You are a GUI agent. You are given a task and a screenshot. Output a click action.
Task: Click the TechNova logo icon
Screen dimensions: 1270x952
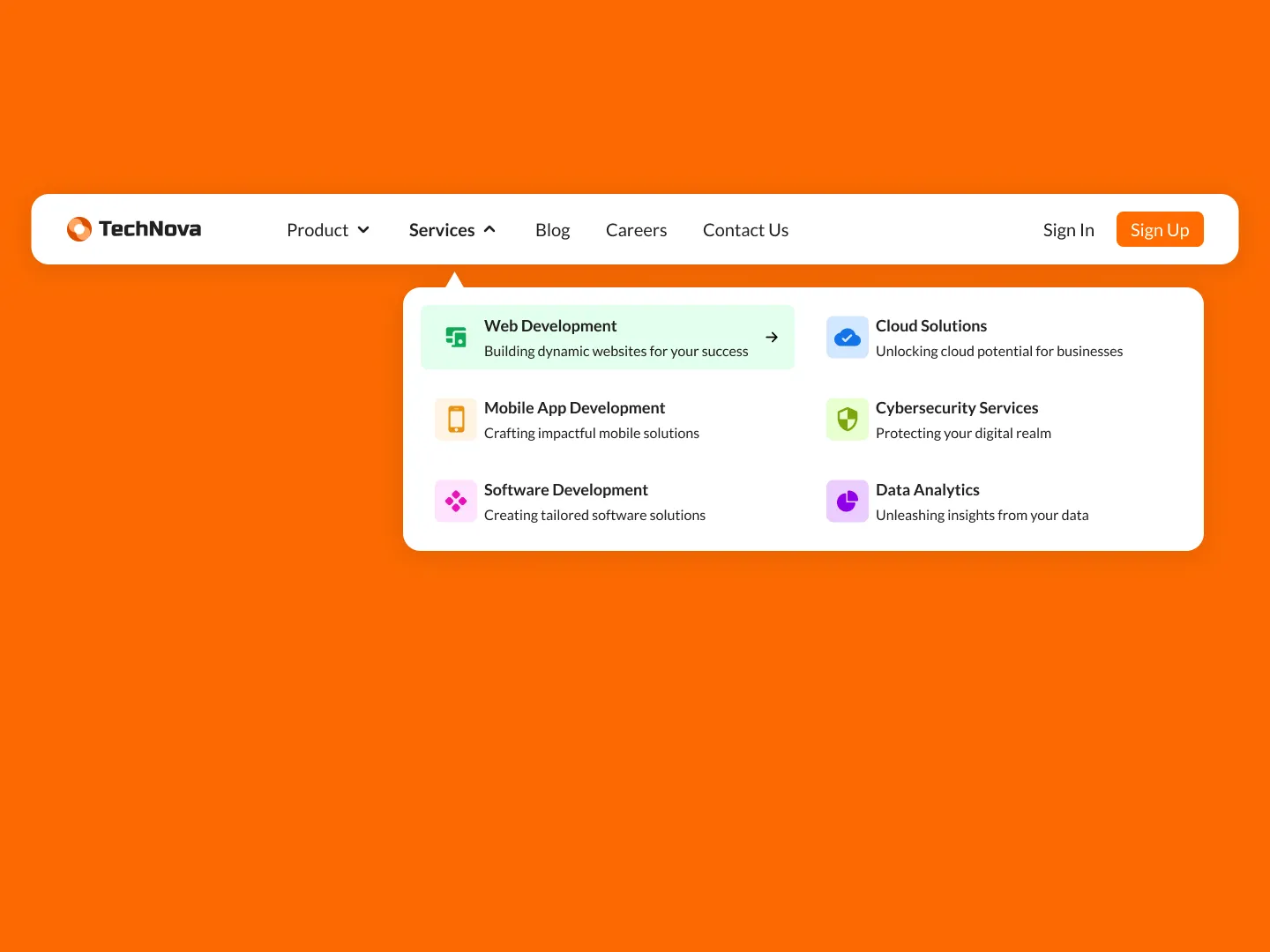pyautogui.click(x=79, y=229)
